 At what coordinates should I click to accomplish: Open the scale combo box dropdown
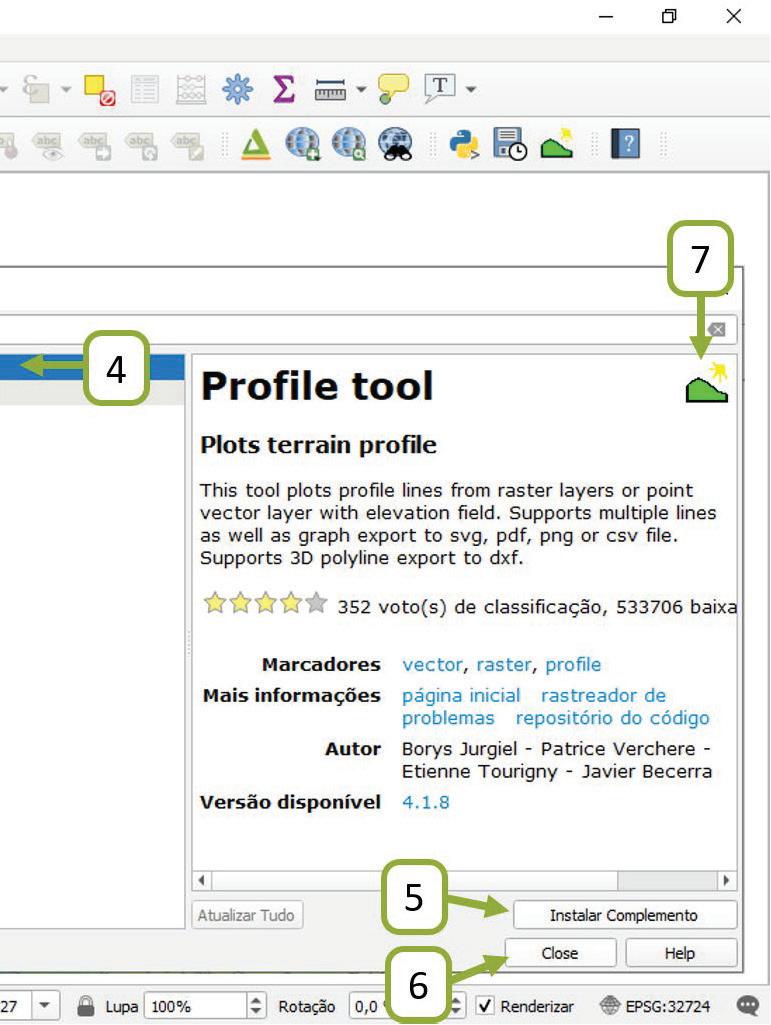click(x=45, y=1005)
